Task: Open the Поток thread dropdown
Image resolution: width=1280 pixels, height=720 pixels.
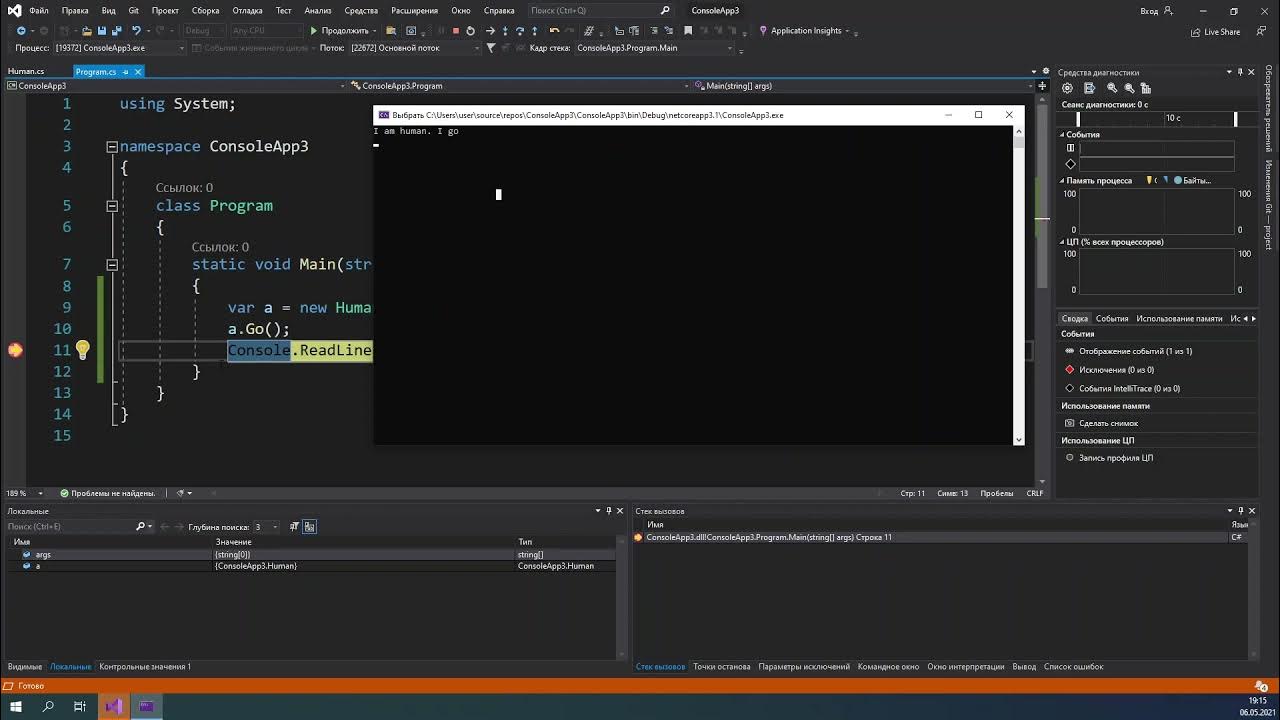Action: point(413,48)
